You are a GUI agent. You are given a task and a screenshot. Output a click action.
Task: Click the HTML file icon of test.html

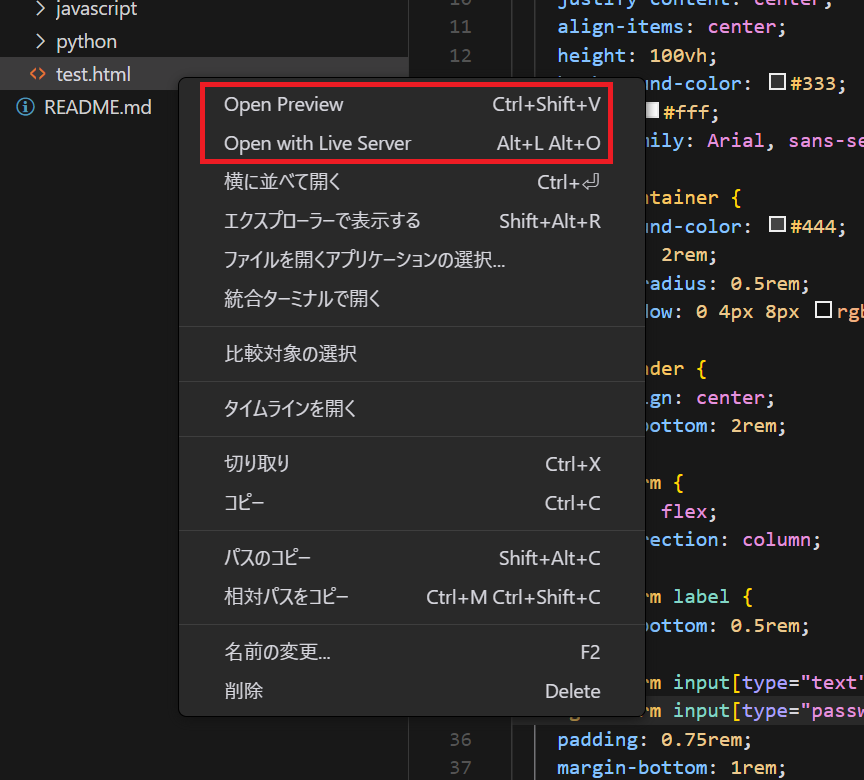(x=37, y=74)
